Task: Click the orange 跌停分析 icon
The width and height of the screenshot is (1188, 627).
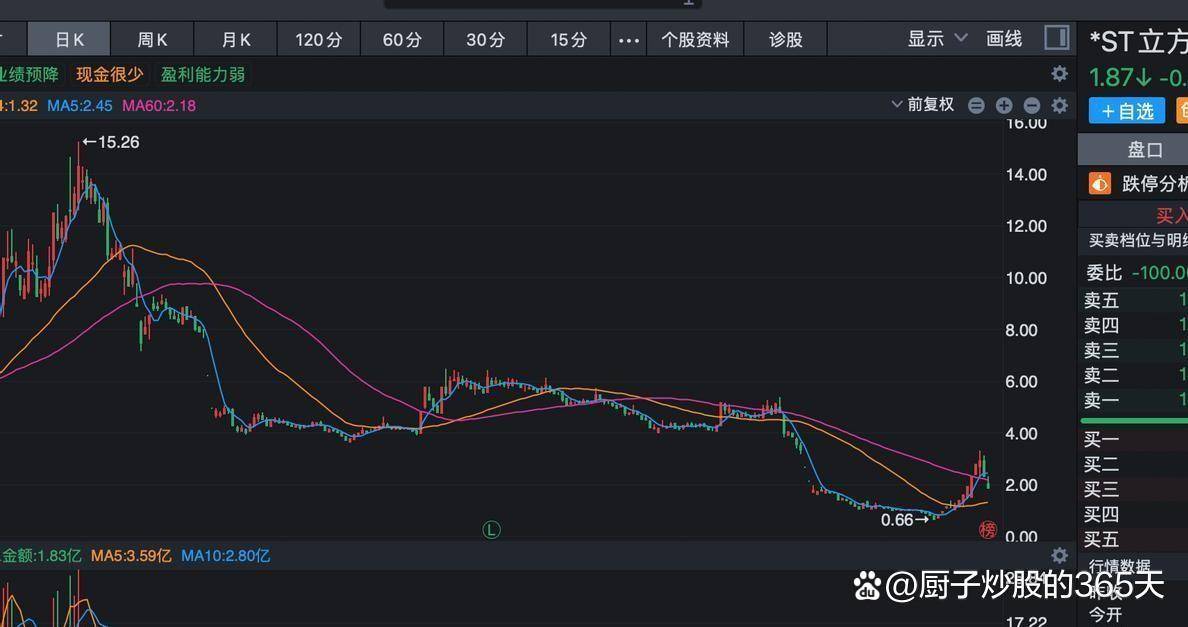Action: tap(1100, 183)
